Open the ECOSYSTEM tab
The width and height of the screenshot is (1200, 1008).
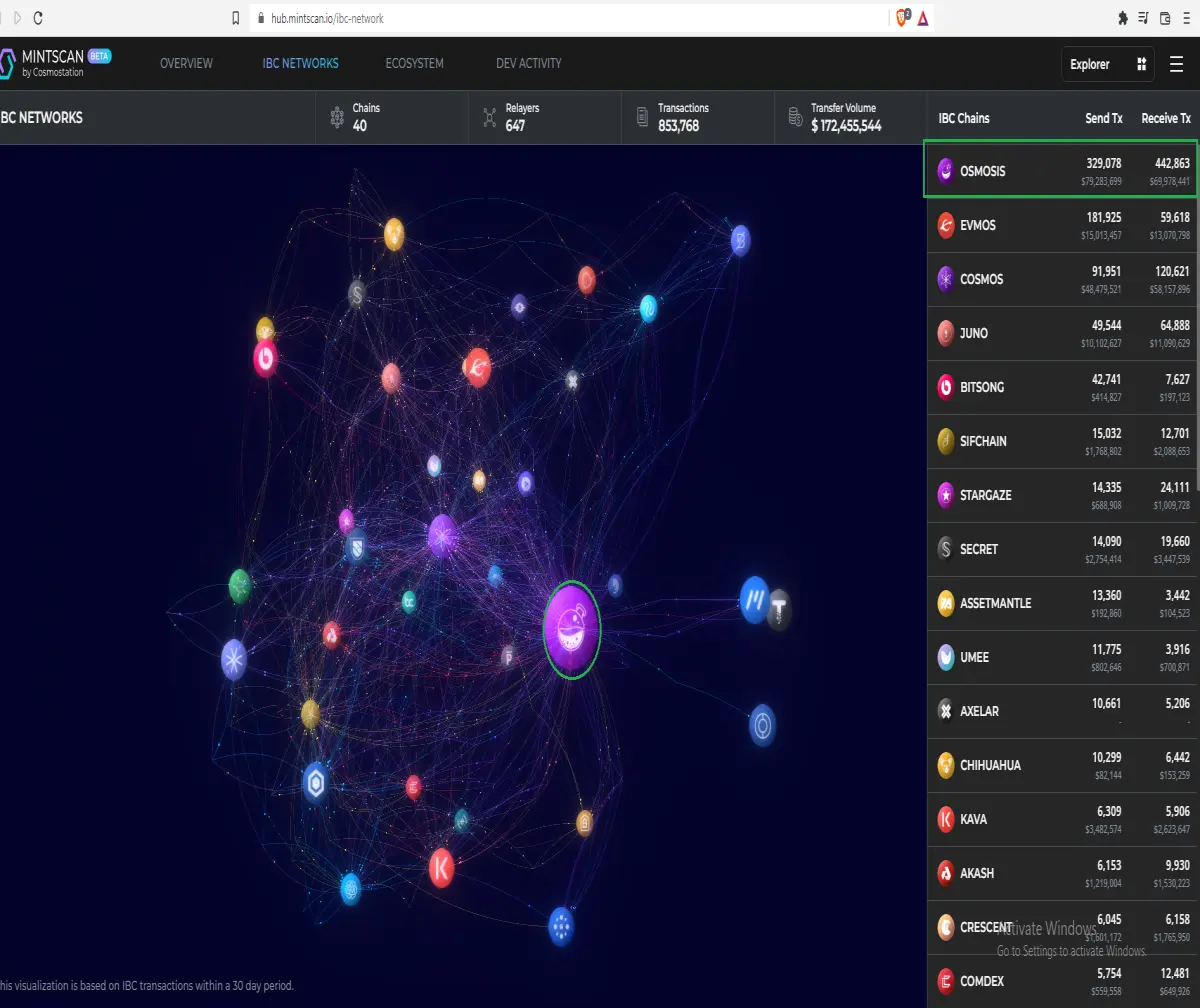click(x=415, y=63)
